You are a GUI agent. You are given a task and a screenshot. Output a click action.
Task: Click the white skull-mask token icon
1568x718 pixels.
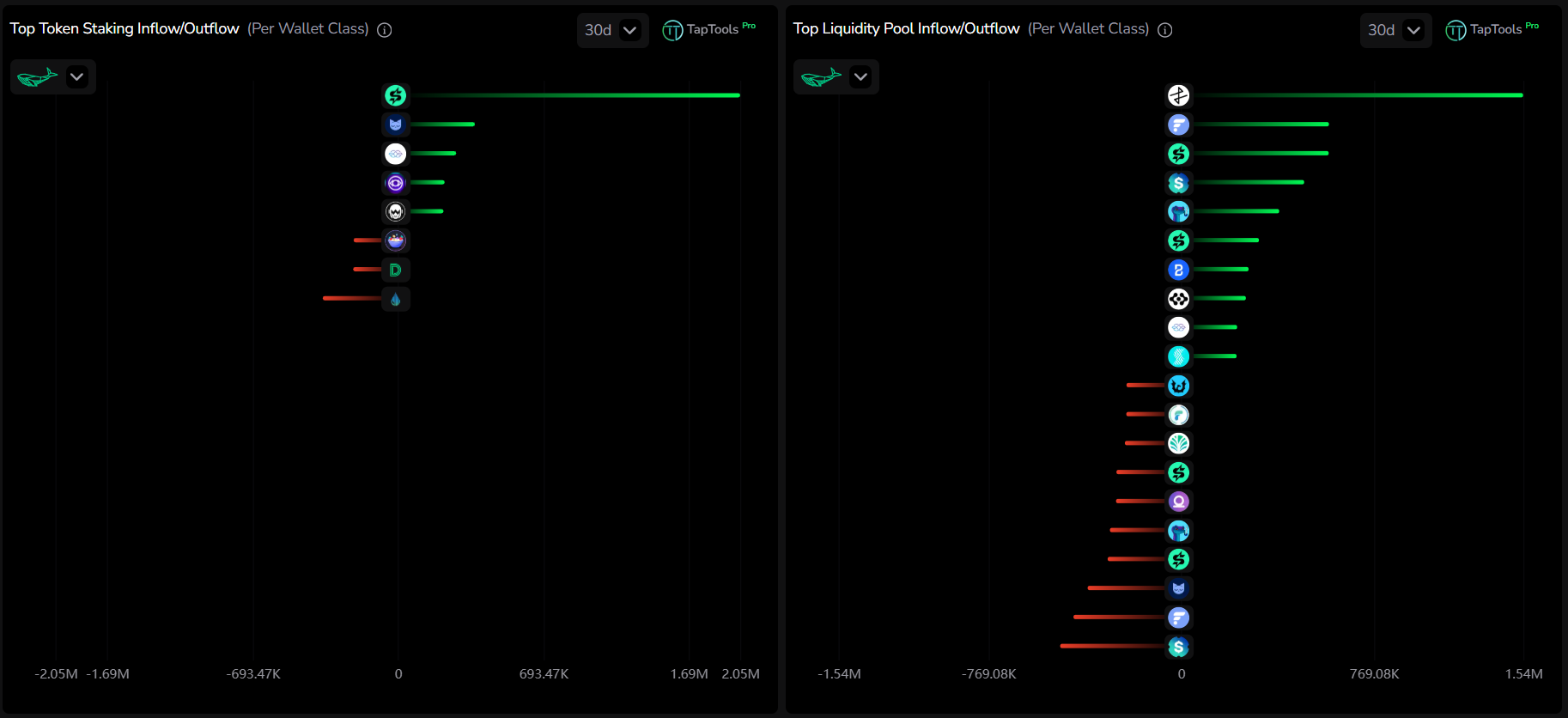click(x=395, y=211)
